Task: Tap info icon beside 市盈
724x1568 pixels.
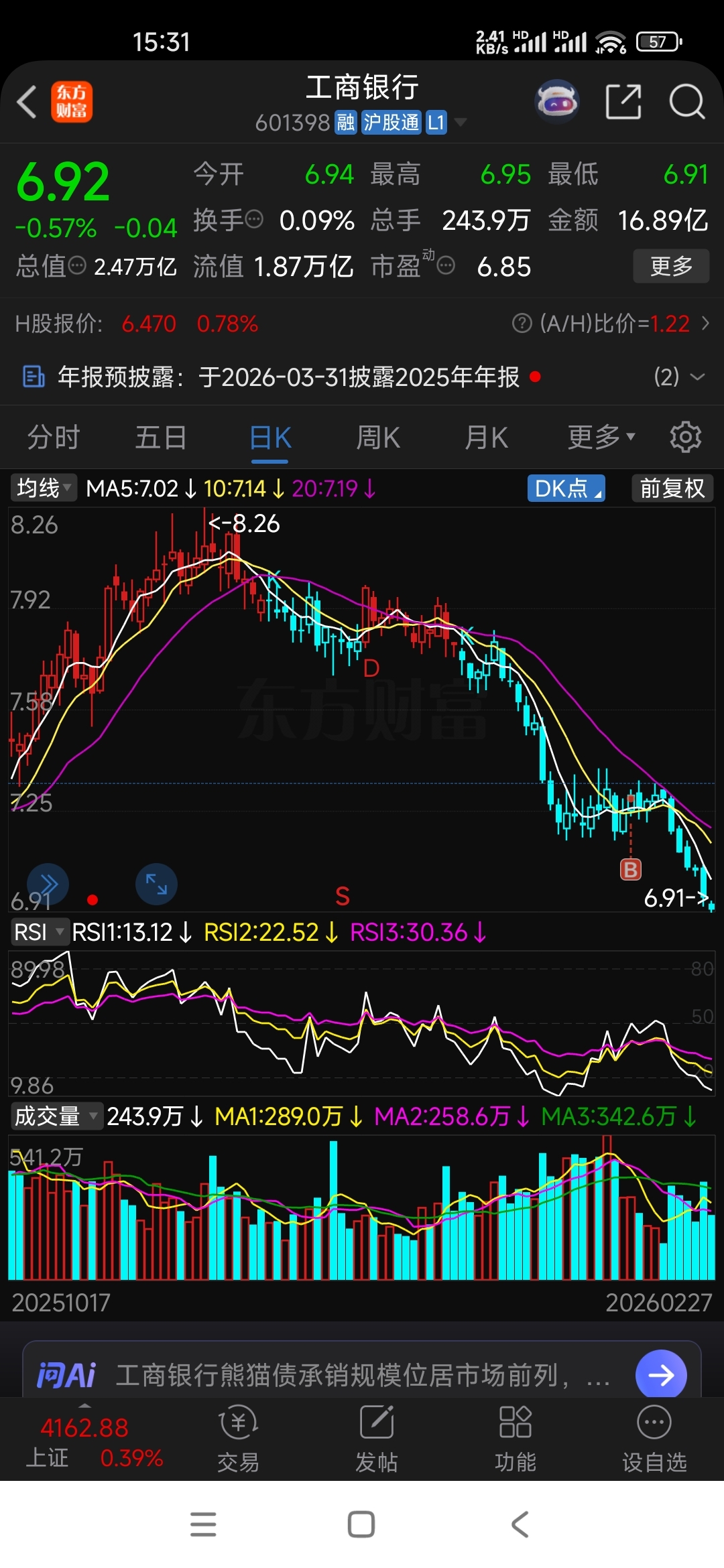Action: coord(446,266)
